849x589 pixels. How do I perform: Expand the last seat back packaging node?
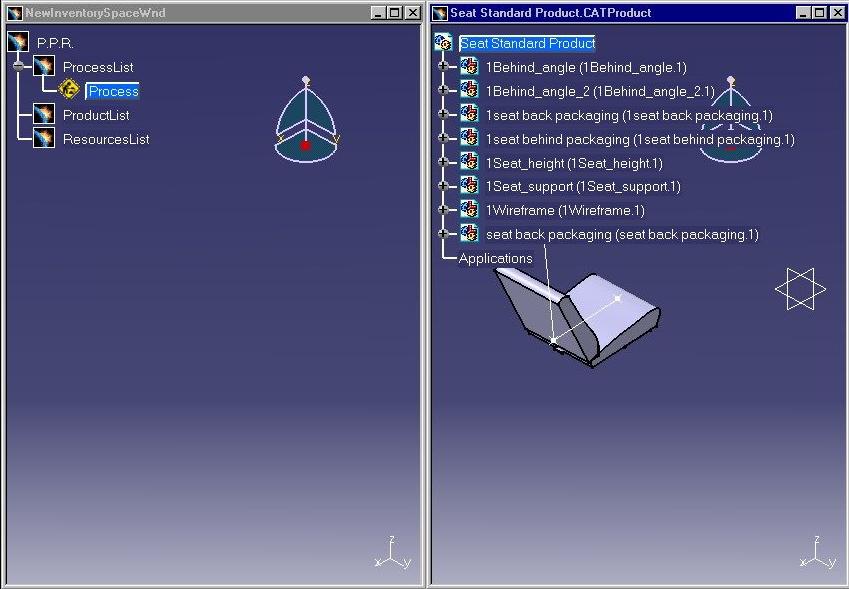443,233
